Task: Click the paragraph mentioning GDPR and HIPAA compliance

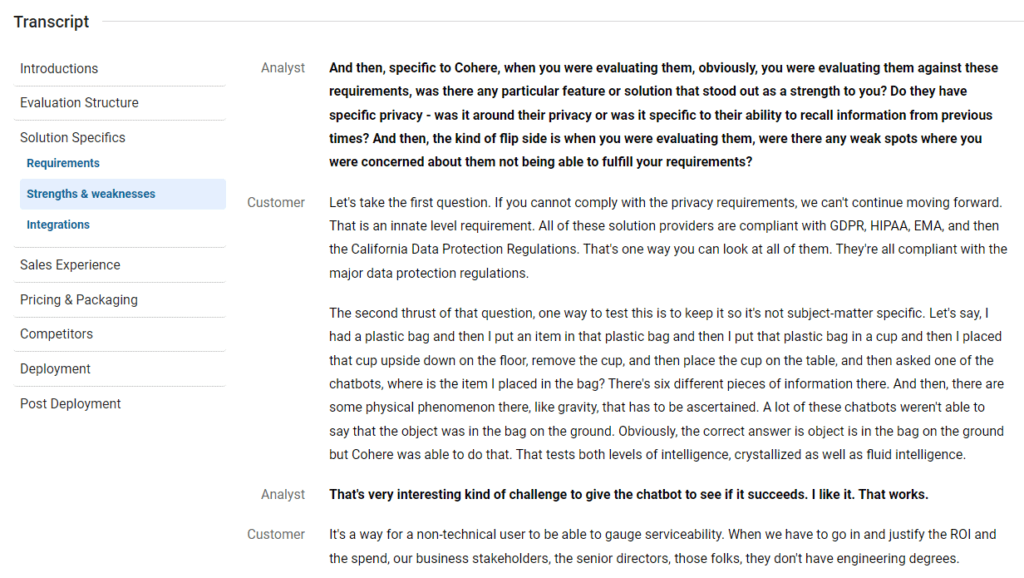Action: (668, 237)
